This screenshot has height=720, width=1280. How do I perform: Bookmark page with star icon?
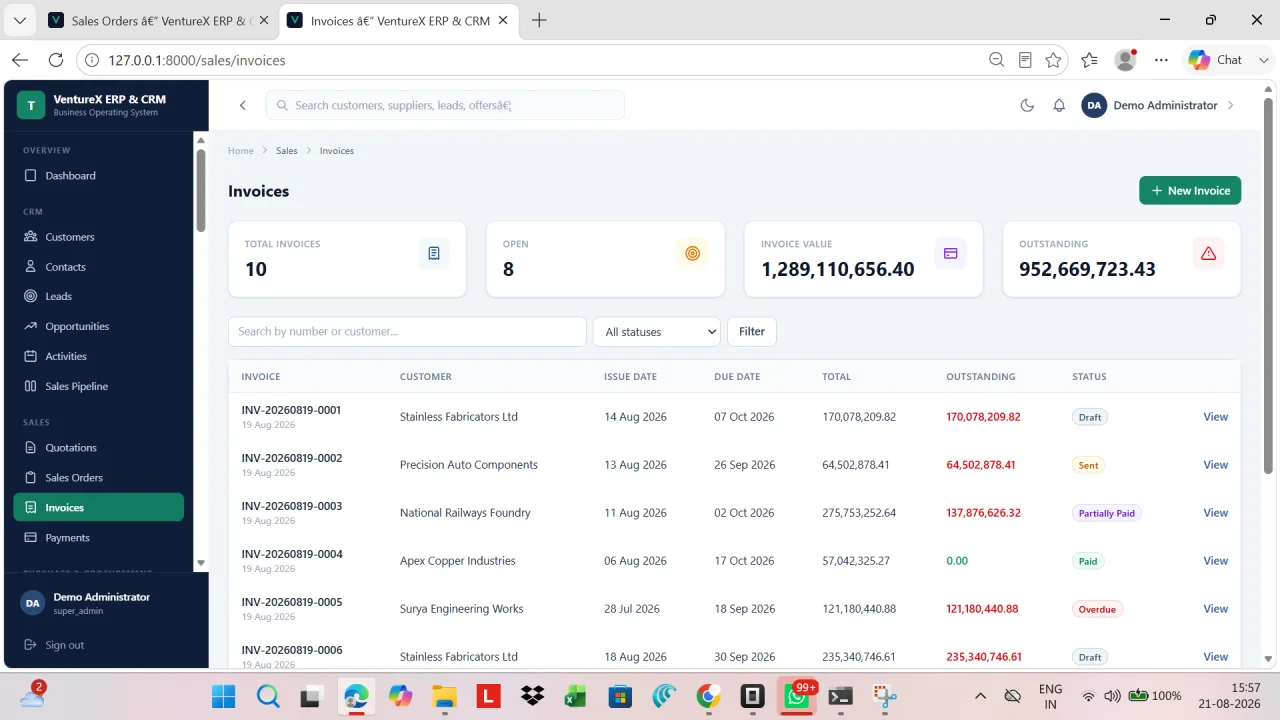(1053, 60)
